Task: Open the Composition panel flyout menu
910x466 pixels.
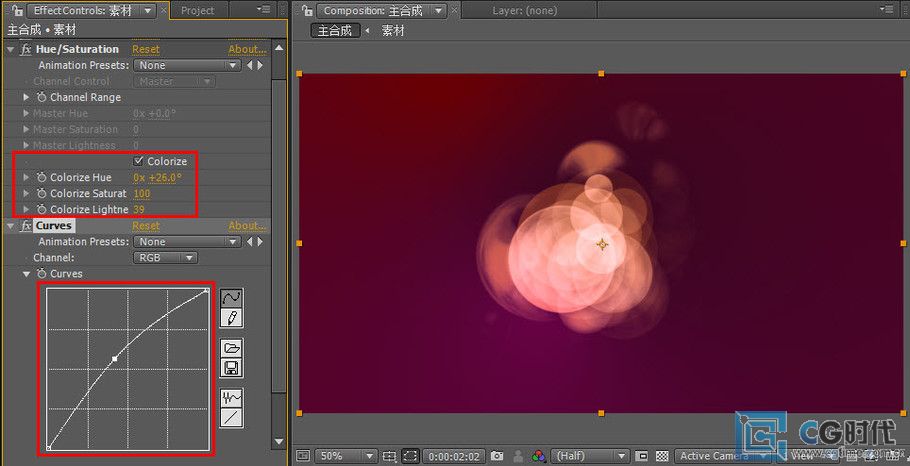Action: pos(887,10)
